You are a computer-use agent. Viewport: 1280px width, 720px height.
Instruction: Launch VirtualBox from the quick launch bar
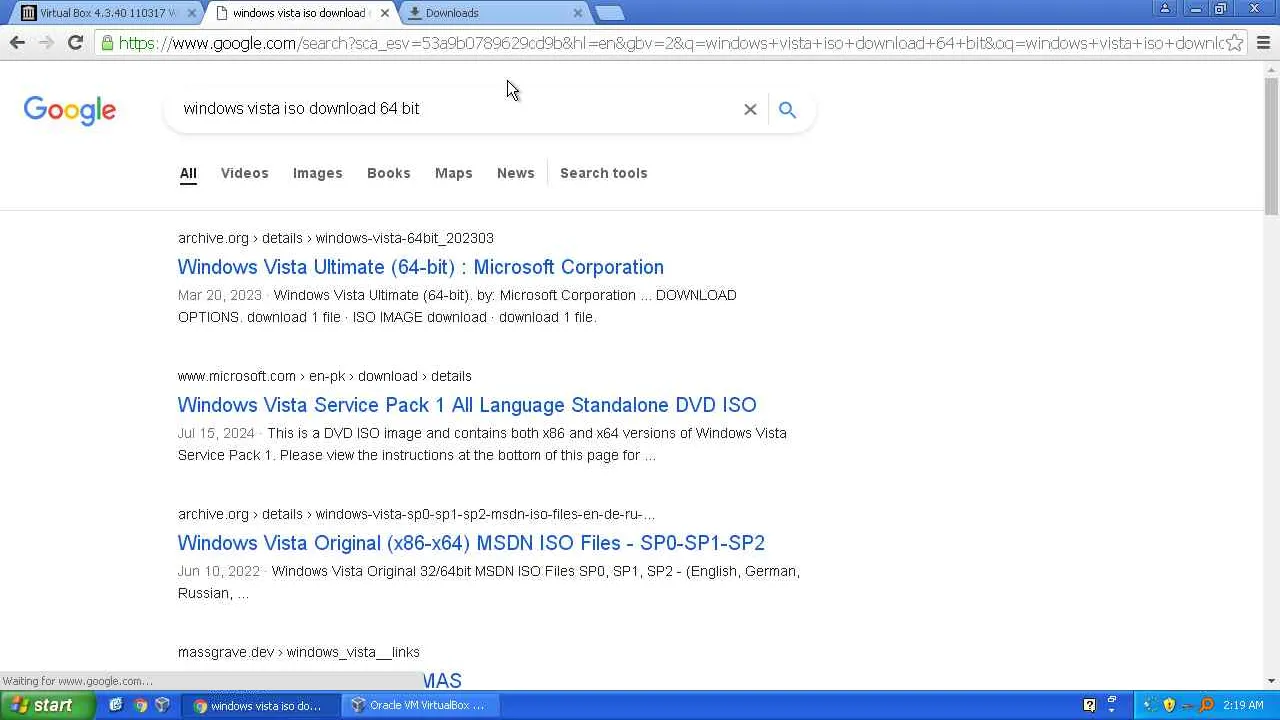162,705
